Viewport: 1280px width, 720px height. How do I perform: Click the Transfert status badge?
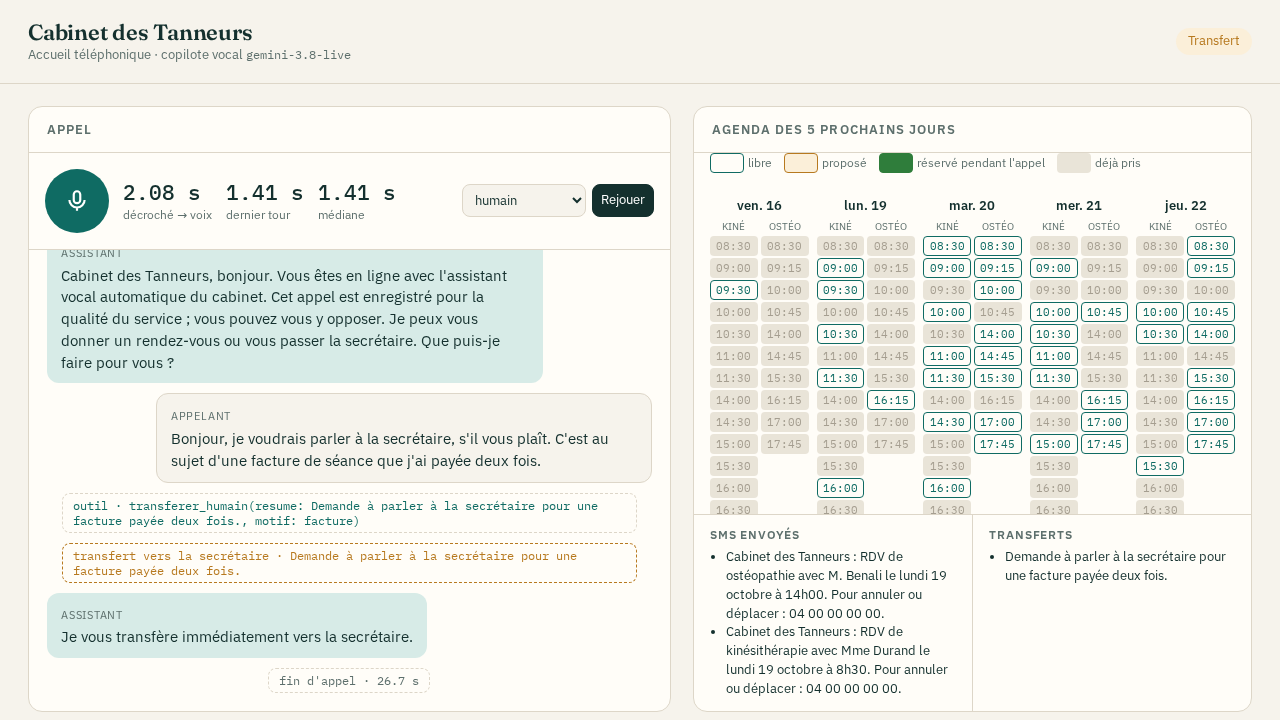click(x=1213, y=41)
